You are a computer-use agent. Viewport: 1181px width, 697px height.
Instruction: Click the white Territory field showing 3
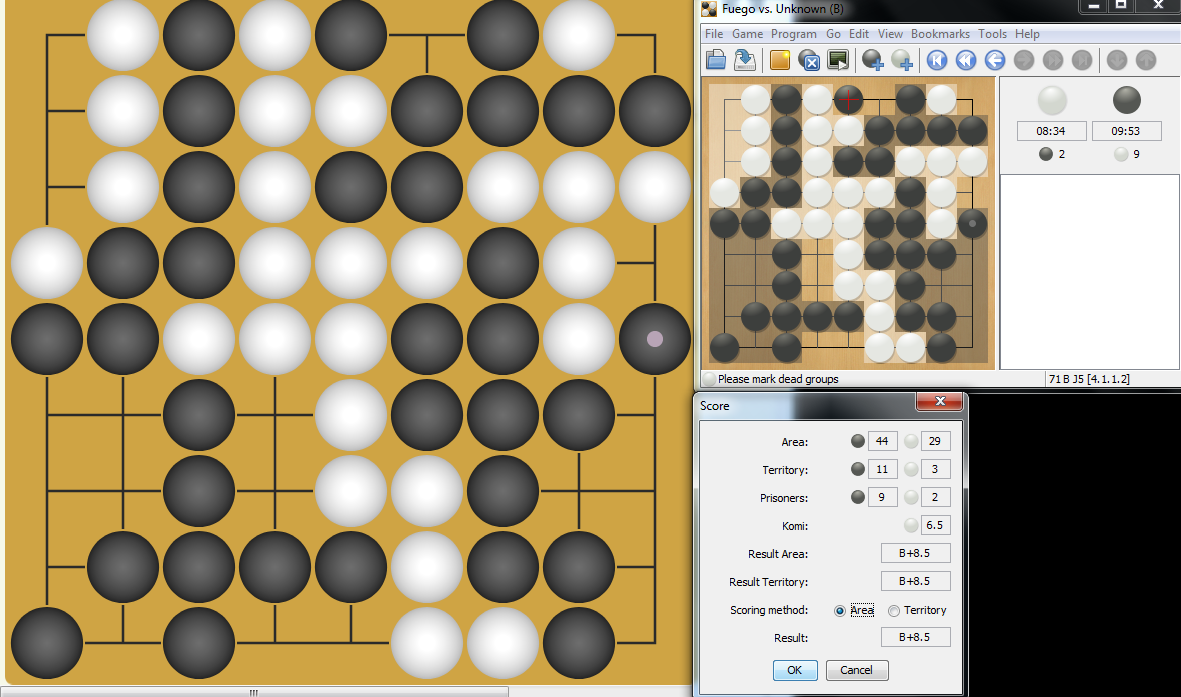(x=935, y=469)
